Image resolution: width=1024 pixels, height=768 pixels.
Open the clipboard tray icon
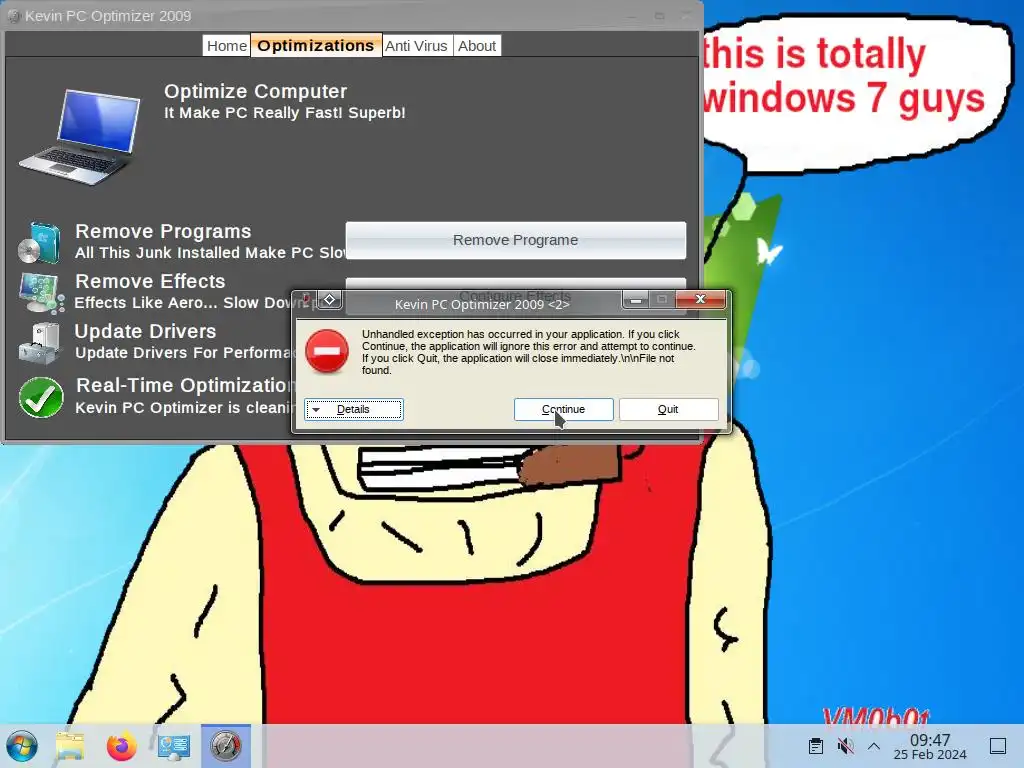click(816, 746)
